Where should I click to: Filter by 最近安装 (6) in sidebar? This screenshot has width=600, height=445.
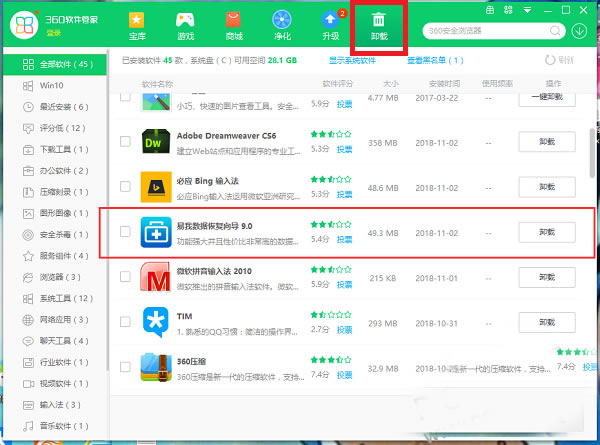click(x=59, y=106)
